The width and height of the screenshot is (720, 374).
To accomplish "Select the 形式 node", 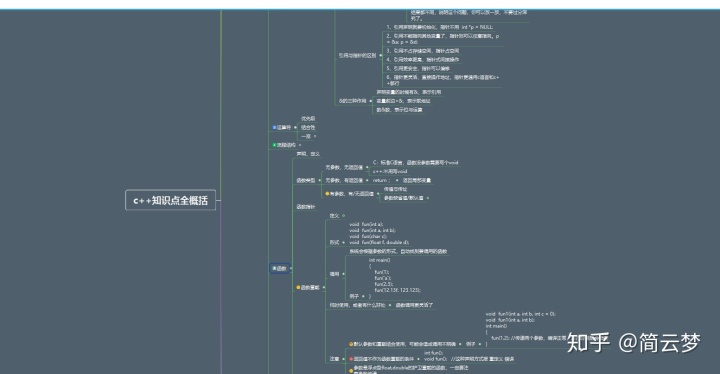I will tap(334, 243).
